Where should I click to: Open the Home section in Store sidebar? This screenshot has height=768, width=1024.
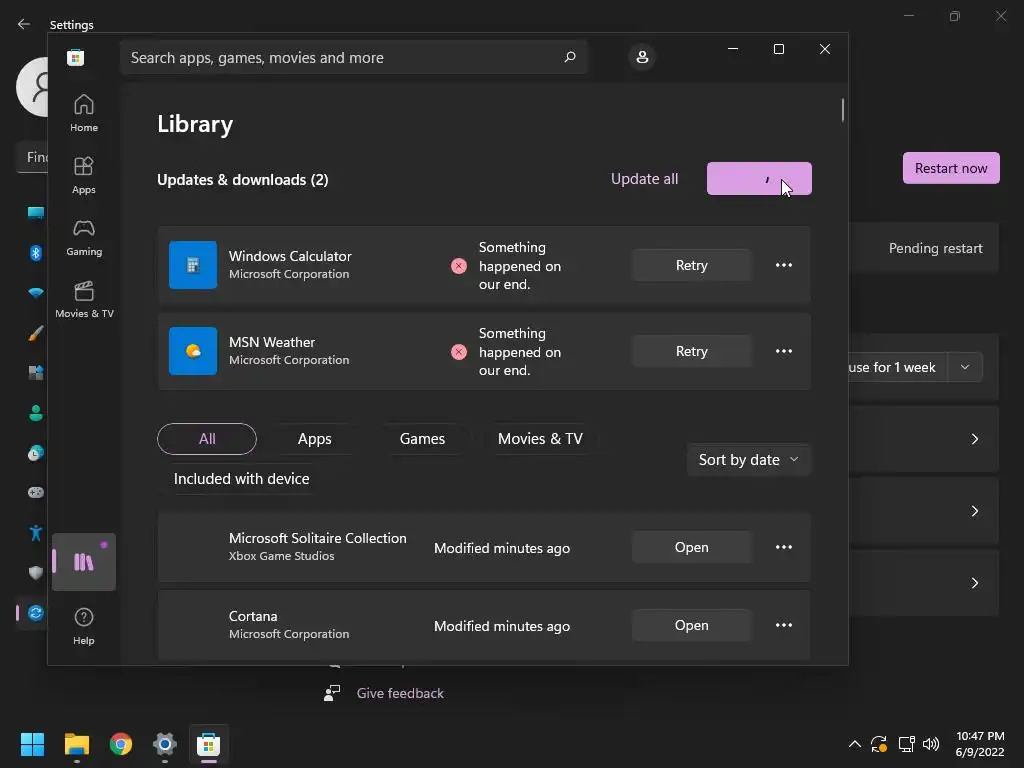(x=84, y=114)
